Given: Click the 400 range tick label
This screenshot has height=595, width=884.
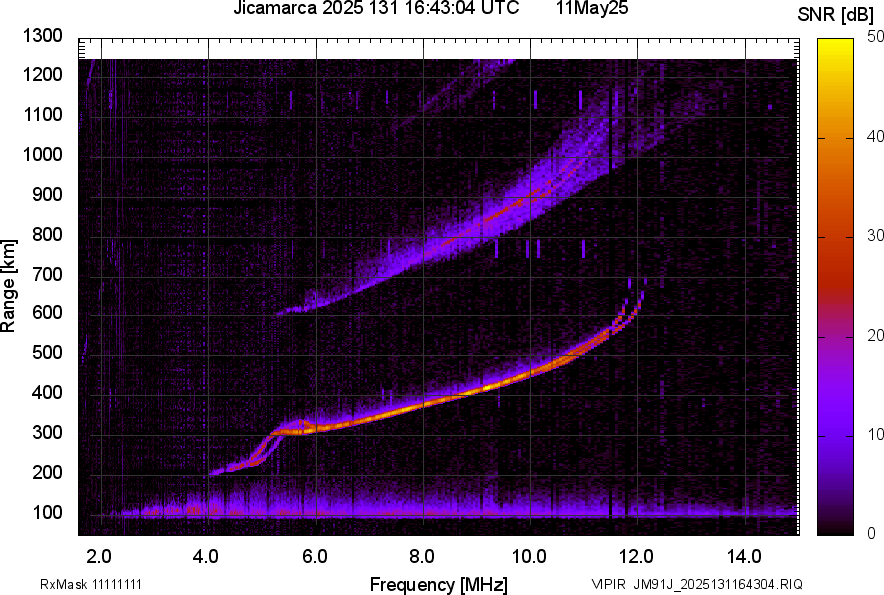Looking at the screenshot, I should point(47,393).
